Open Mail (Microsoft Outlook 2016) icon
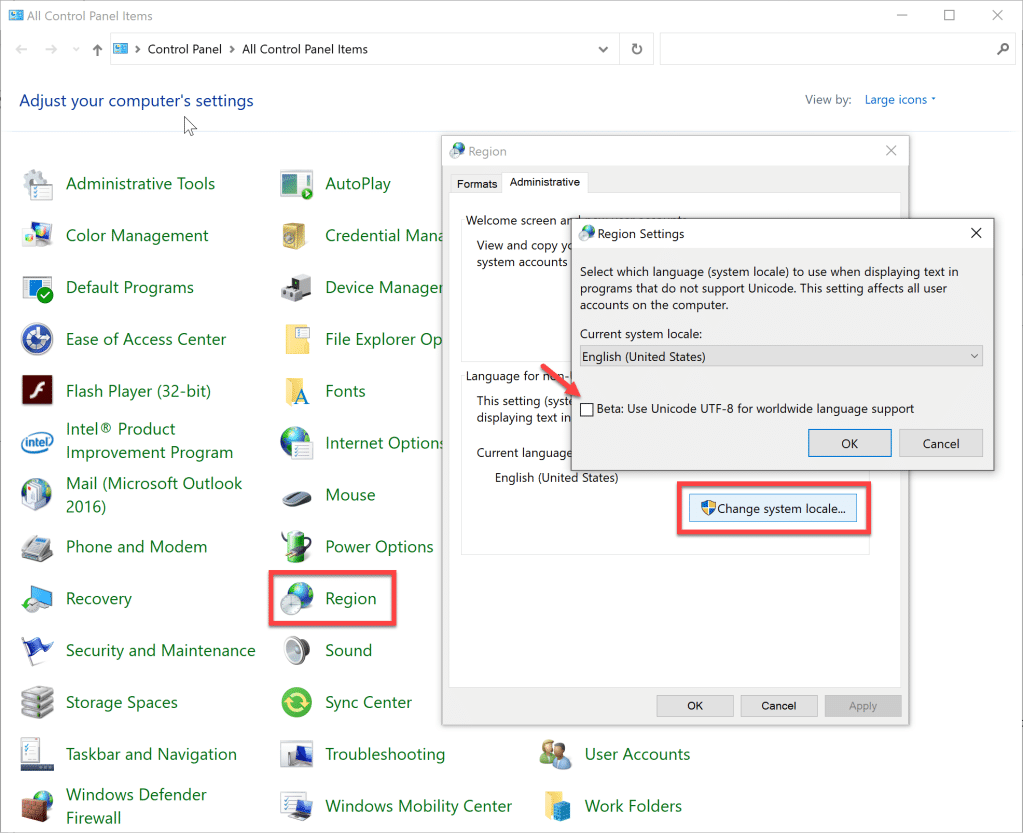The image size is (1023, 833). coord(37,494)
